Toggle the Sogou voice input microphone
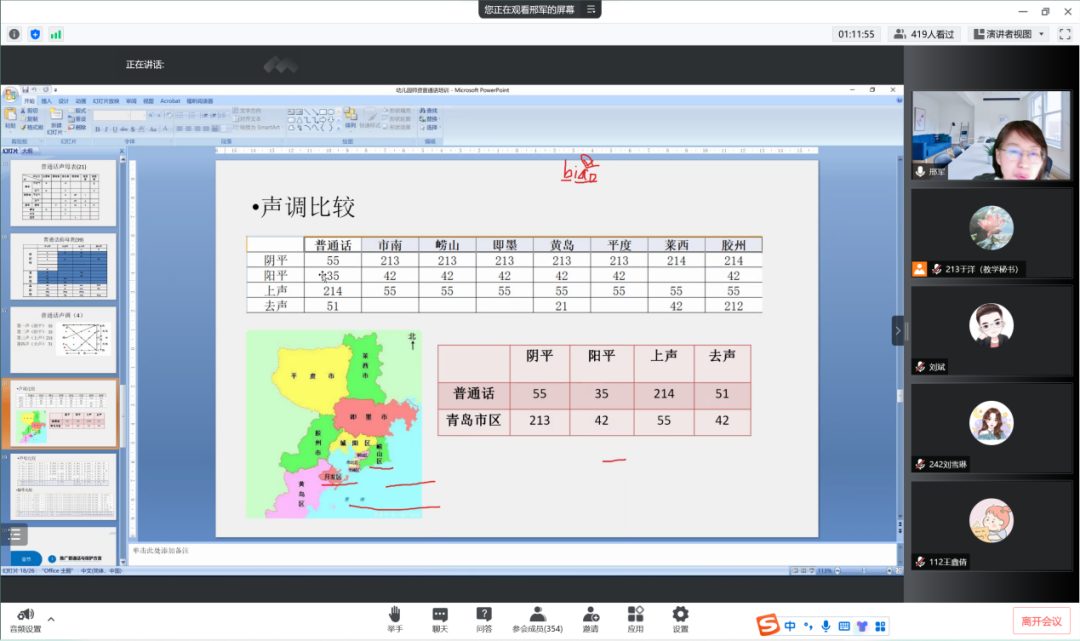 point(826,626)
